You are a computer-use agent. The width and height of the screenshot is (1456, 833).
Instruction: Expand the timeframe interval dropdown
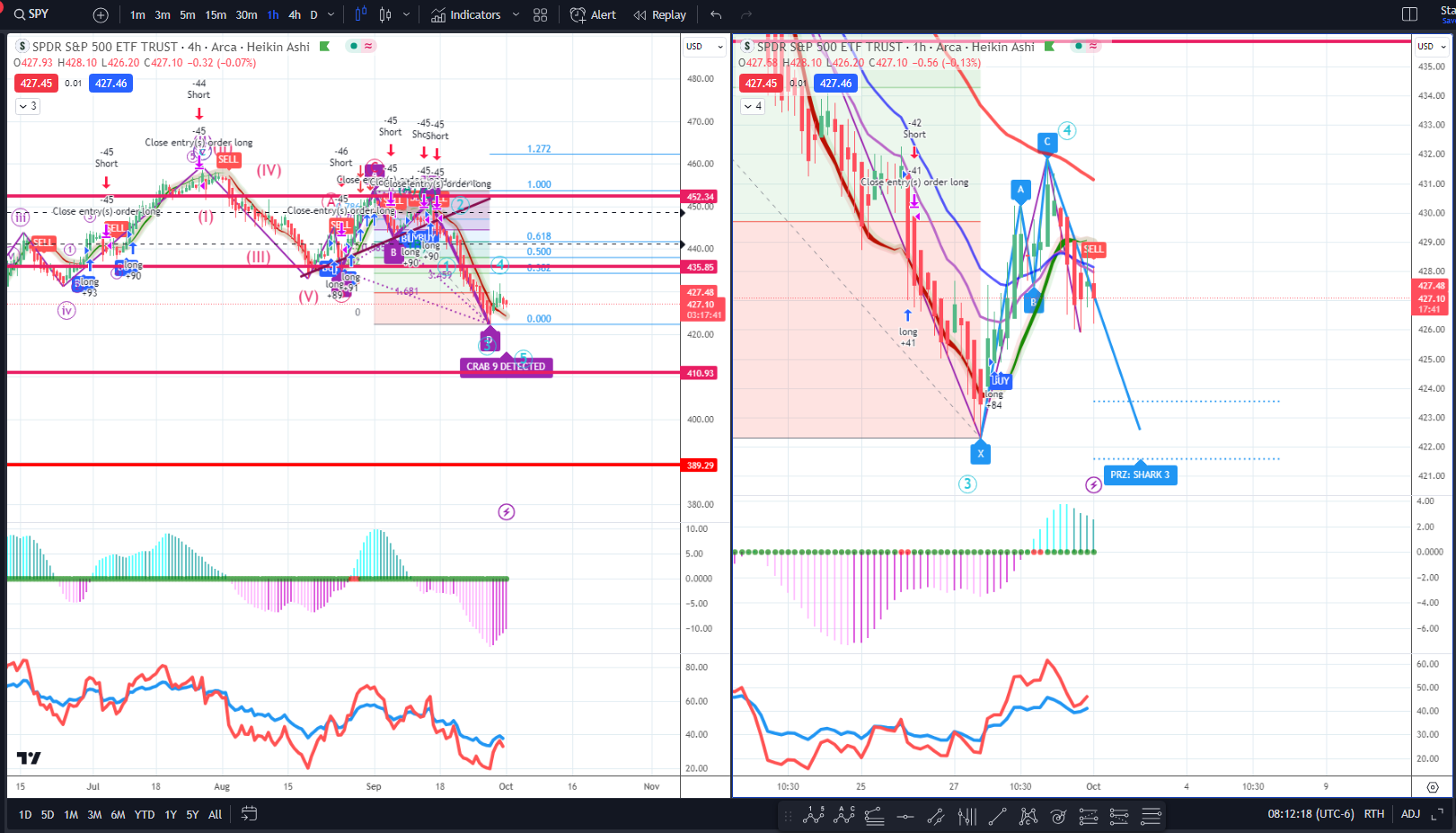[331, 15]
